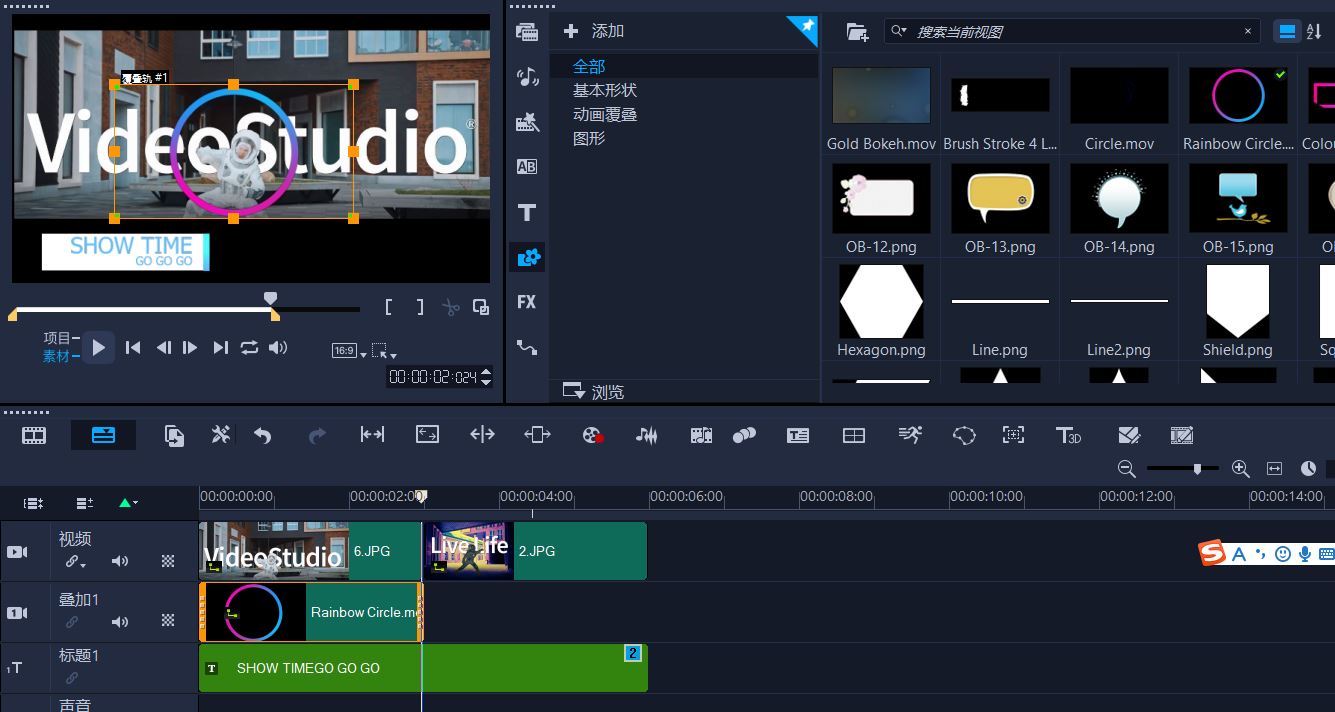This screenshot has width=1335, height=712.
Task: Toggle Repeat playback
Action: [249, 348]
